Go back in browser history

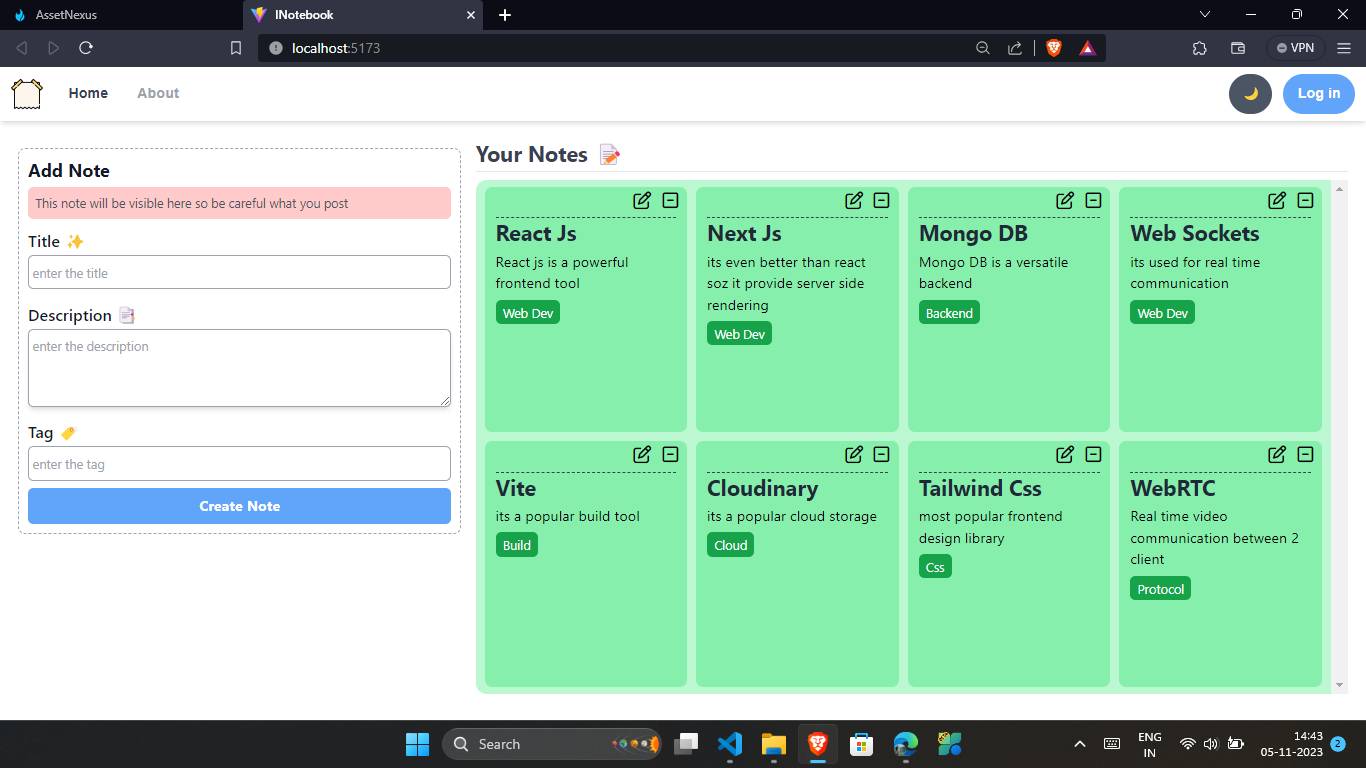[22, 48]
